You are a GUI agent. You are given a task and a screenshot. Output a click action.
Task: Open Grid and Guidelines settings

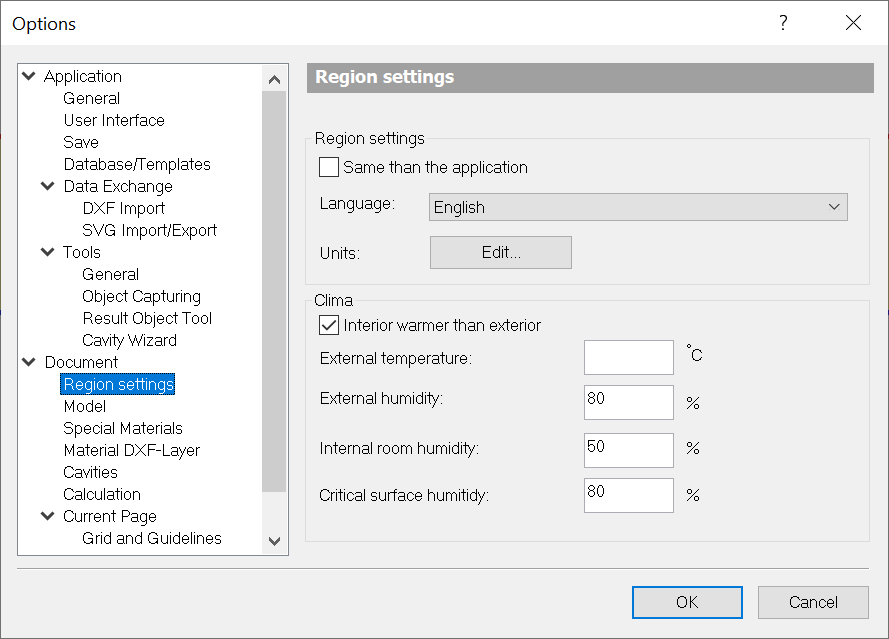point(152,538)
